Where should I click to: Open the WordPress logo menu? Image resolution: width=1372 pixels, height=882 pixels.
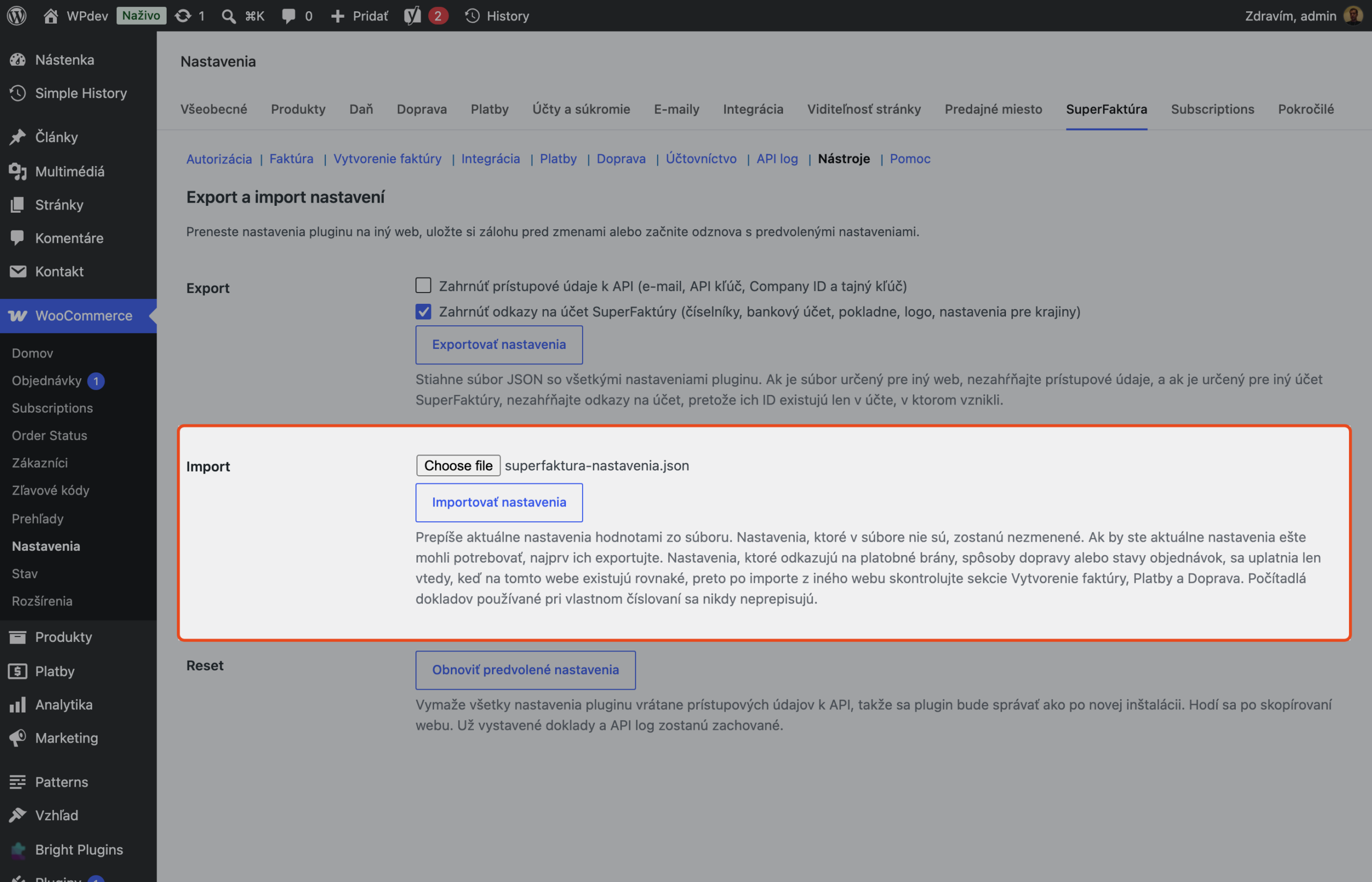click(17, 16)
